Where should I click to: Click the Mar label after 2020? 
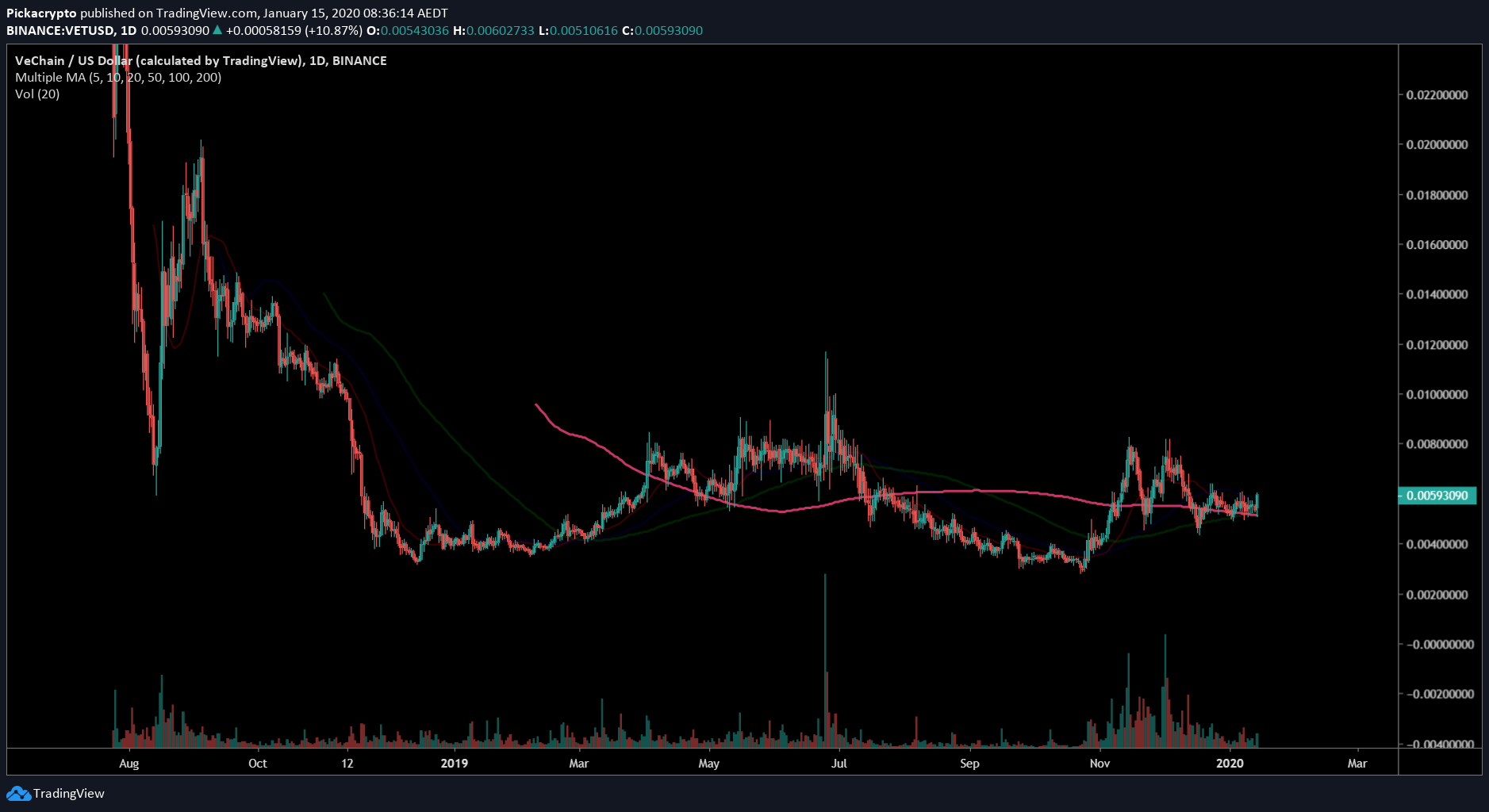coord(1357,764)
